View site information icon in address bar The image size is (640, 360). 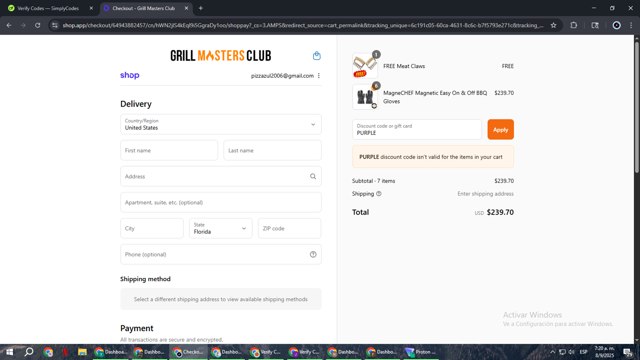[x=55, y=25]
